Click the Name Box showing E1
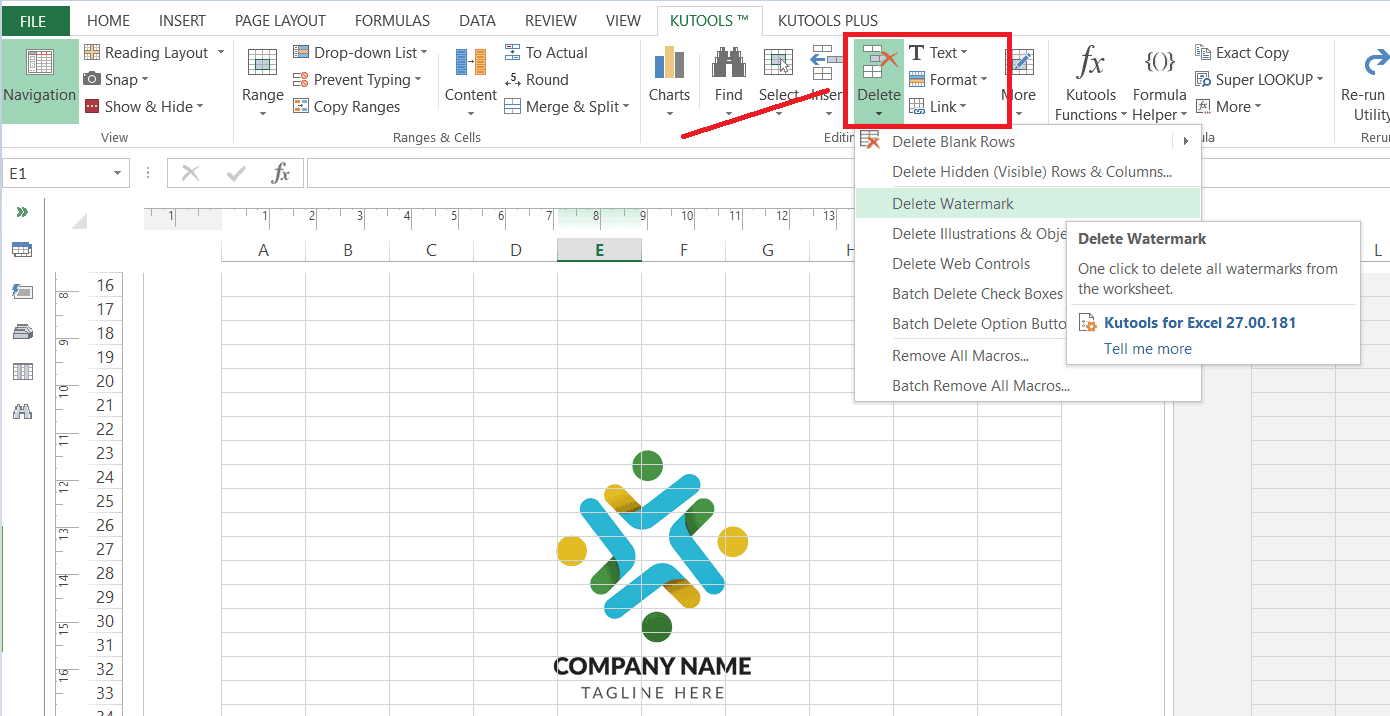Screen dimensions: 1390x716 [55, 172]
